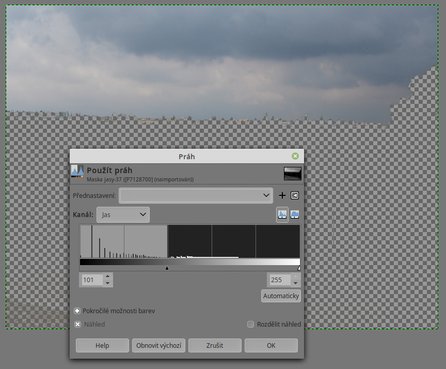Click the high threshold 255 input field
This screenshot has height=369, width=446.
280,280
